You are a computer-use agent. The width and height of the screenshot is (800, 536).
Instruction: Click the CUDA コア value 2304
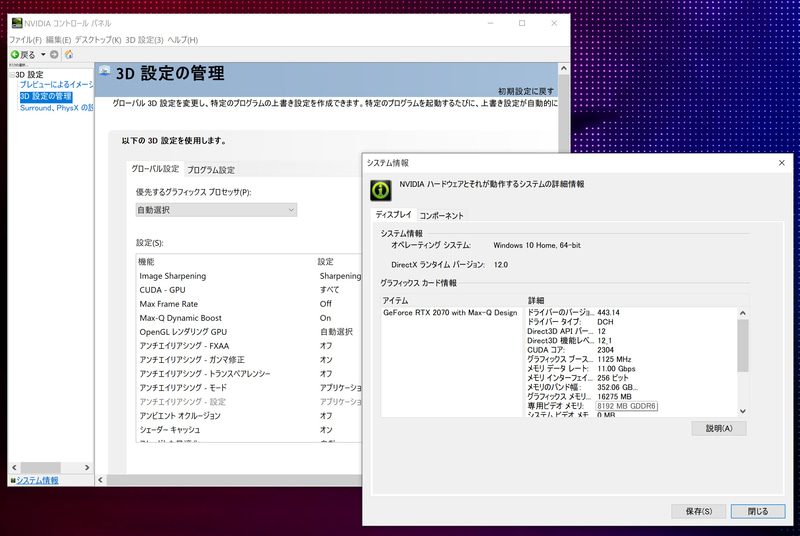[x=606, y=350]
